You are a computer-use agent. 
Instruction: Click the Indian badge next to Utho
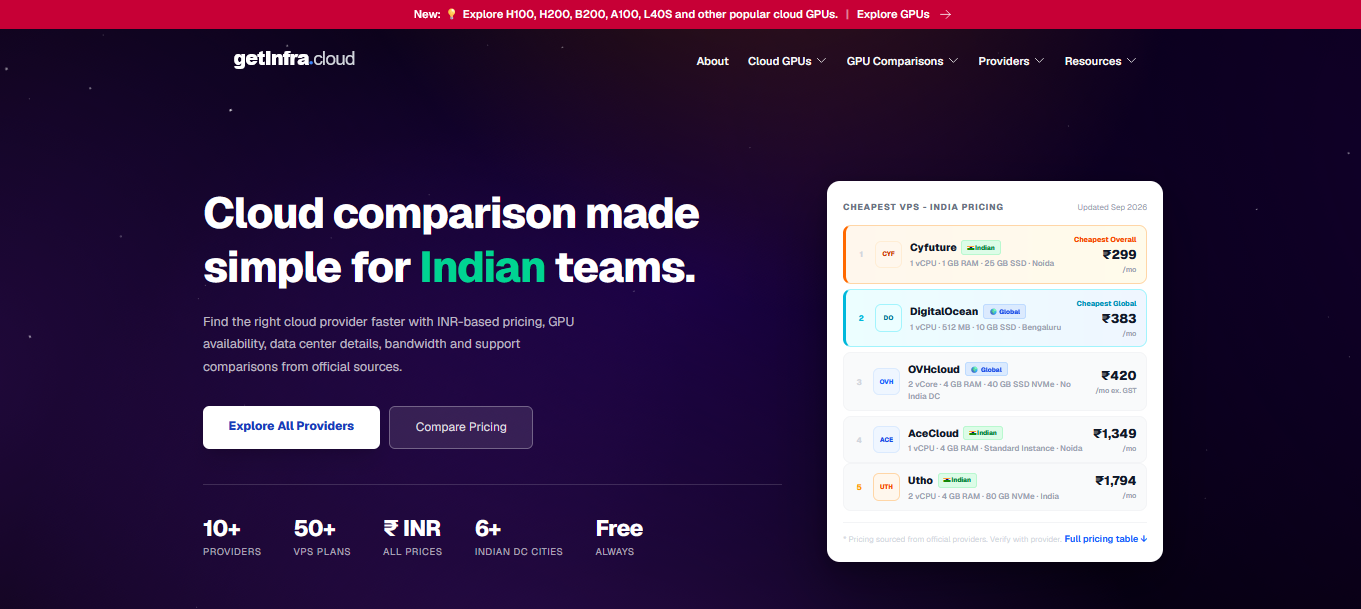tap(957, 480)
